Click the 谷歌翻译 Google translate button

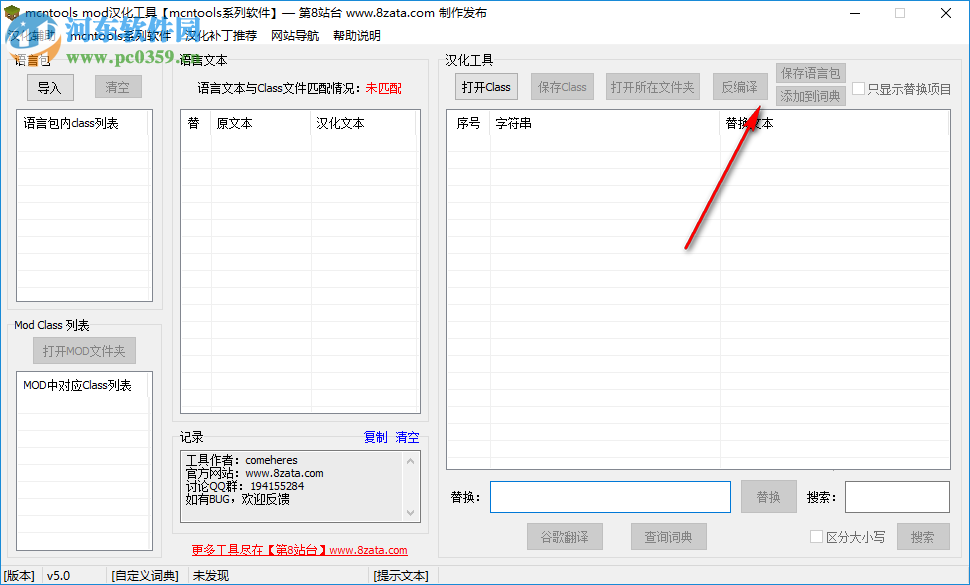(x=565, y=536)
